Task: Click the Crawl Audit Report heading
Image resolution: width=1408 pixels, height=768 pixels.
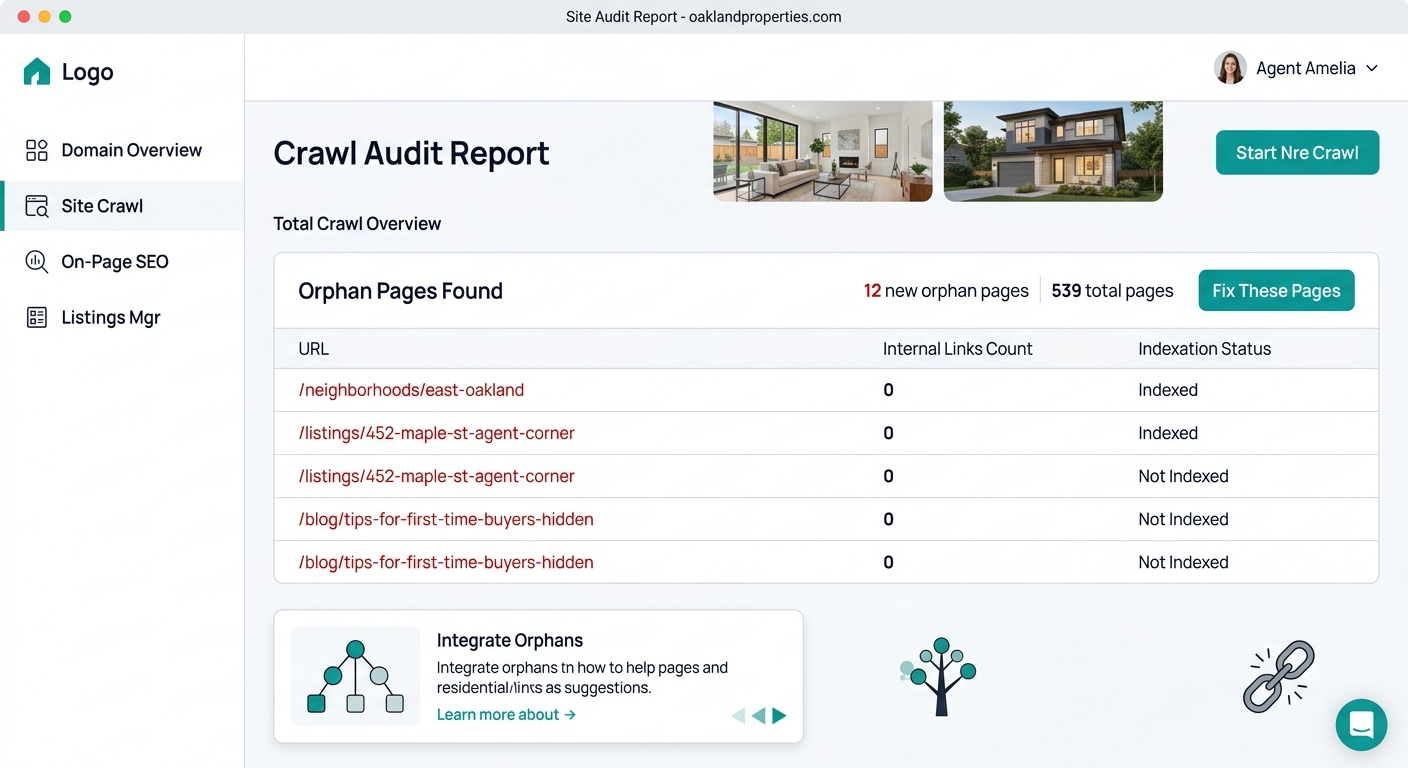Action: tap(411, 153)
